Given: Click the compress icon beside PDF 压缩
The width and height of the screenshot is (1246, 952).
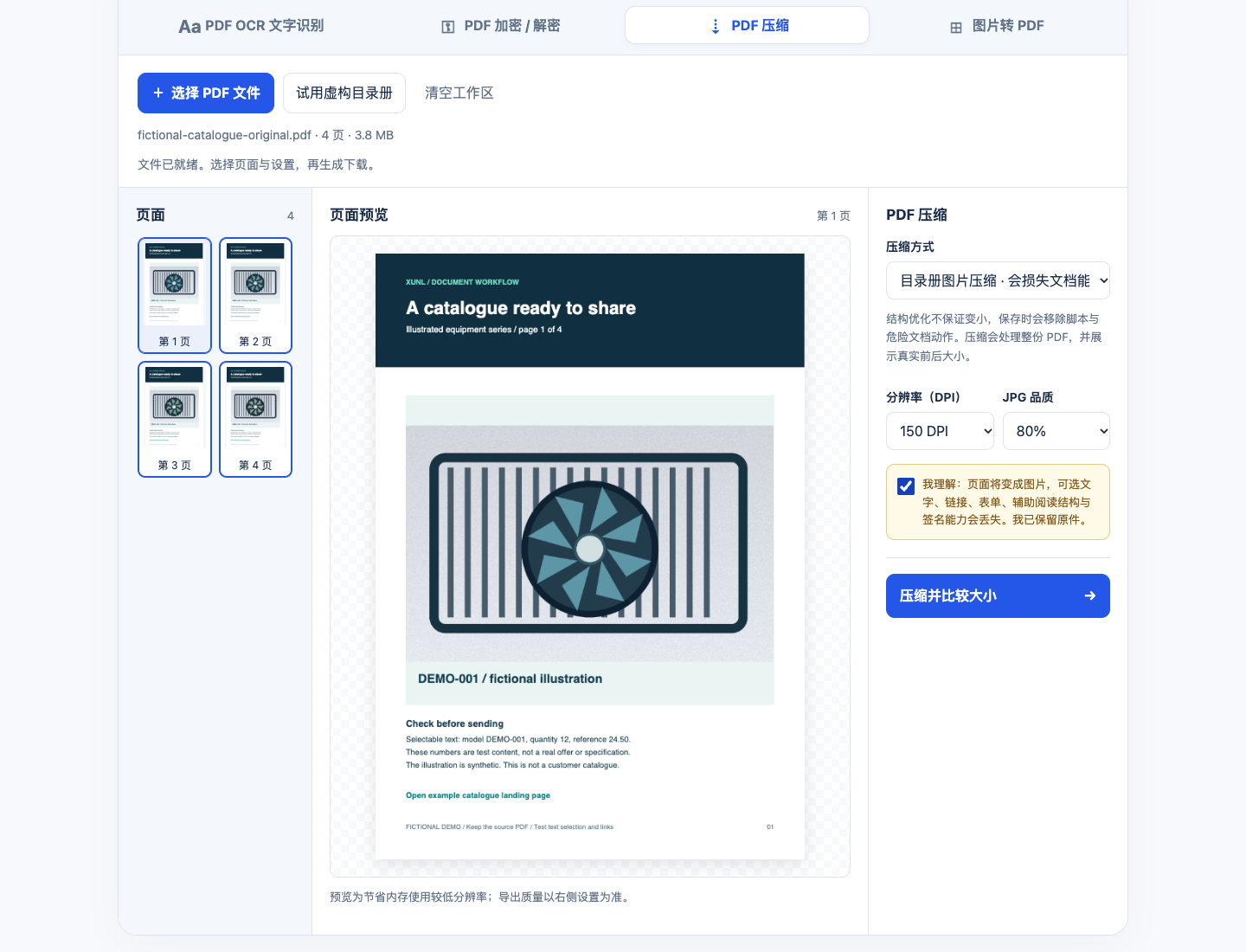Looking at the screenshot, I should coord(715,27).
